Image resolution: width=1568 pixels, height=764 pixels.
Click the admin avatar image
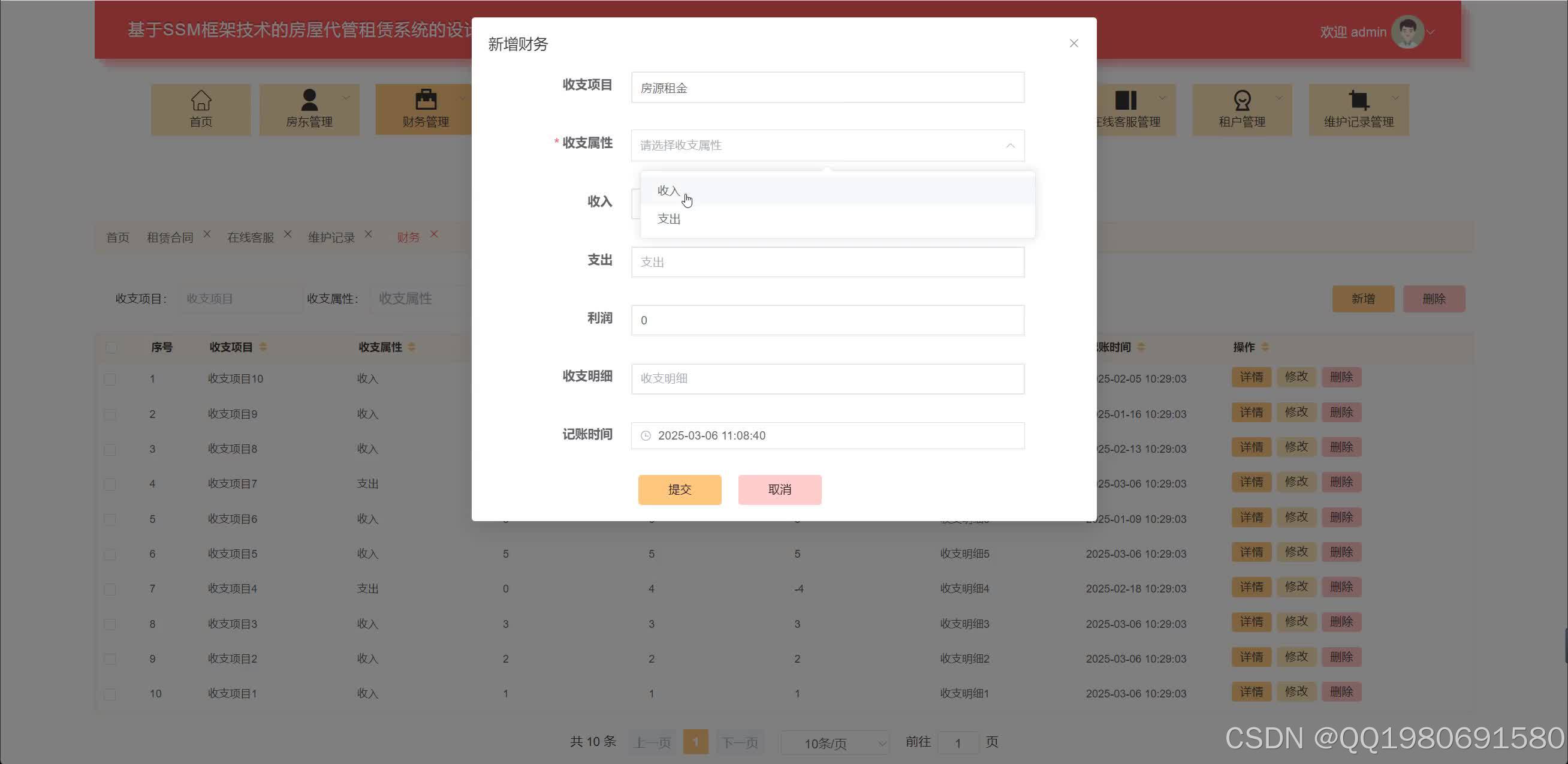pyautogui.click(x=1408, y=31)
